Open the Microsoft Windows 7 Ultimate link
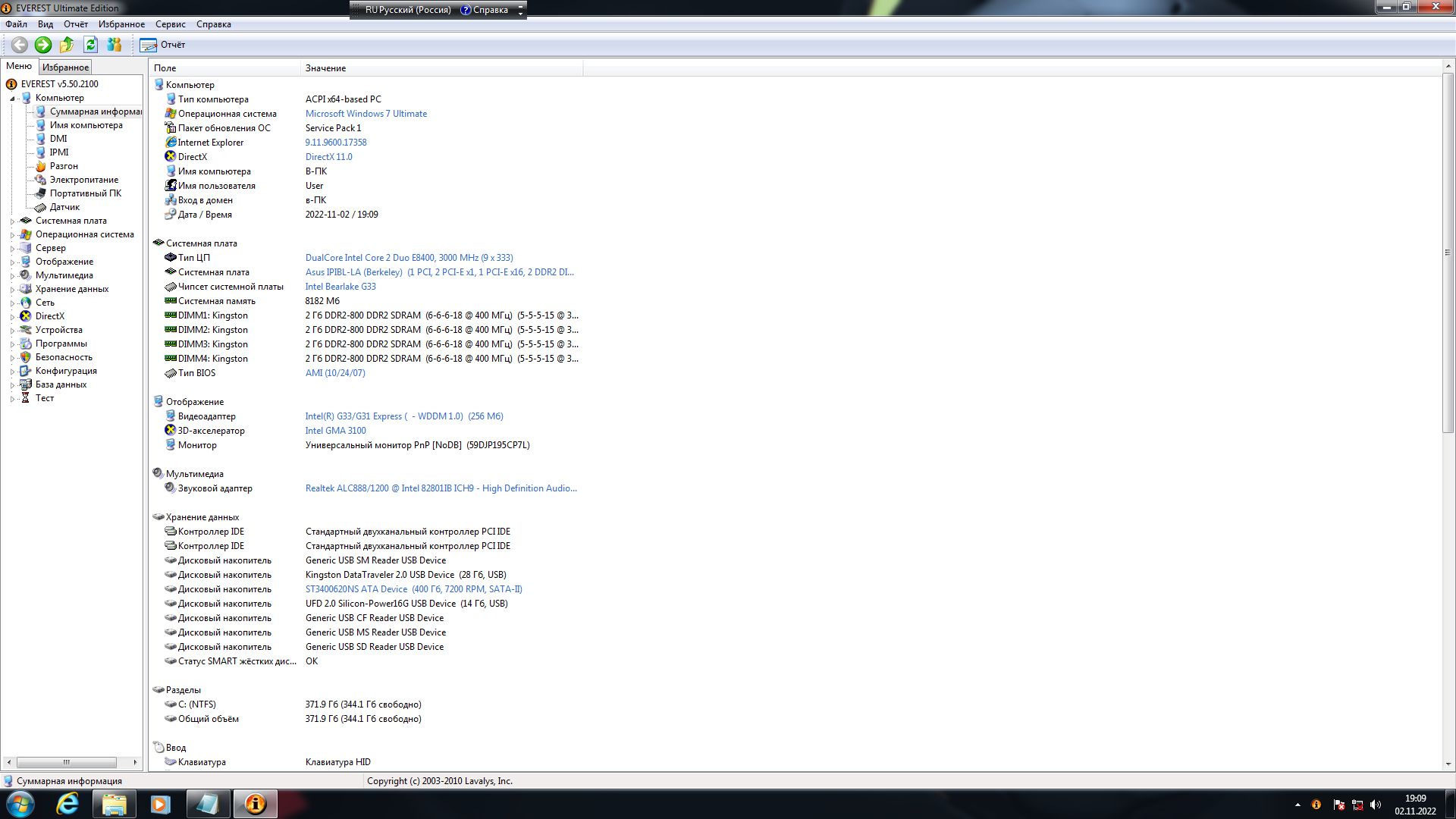 click(366, 114)
